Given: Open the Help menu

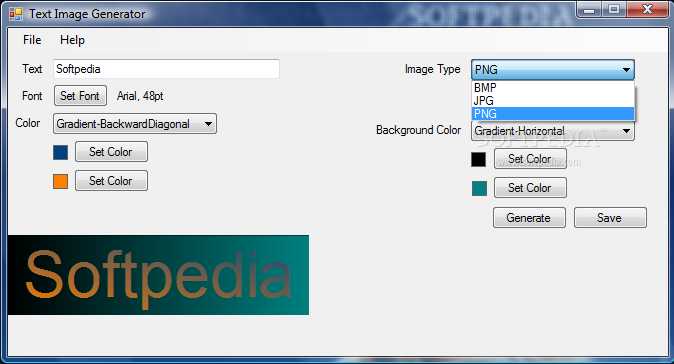Looking at the screenshot, I should point(72,40).
